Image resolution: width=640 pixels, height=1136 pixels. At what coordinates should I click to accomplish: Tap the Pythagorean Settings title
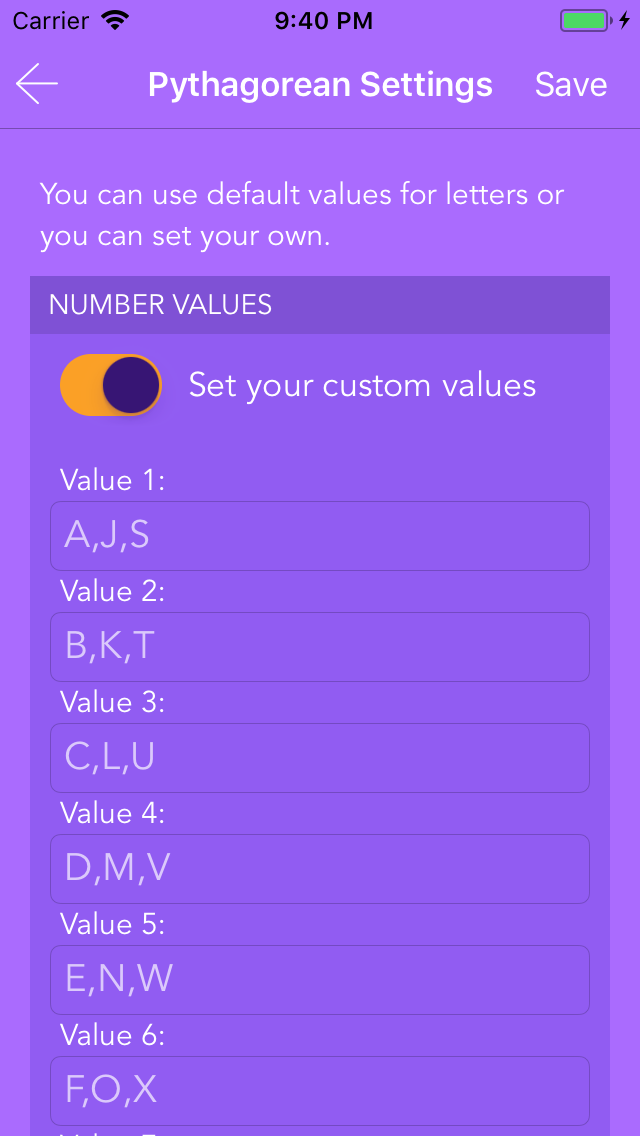320,84
